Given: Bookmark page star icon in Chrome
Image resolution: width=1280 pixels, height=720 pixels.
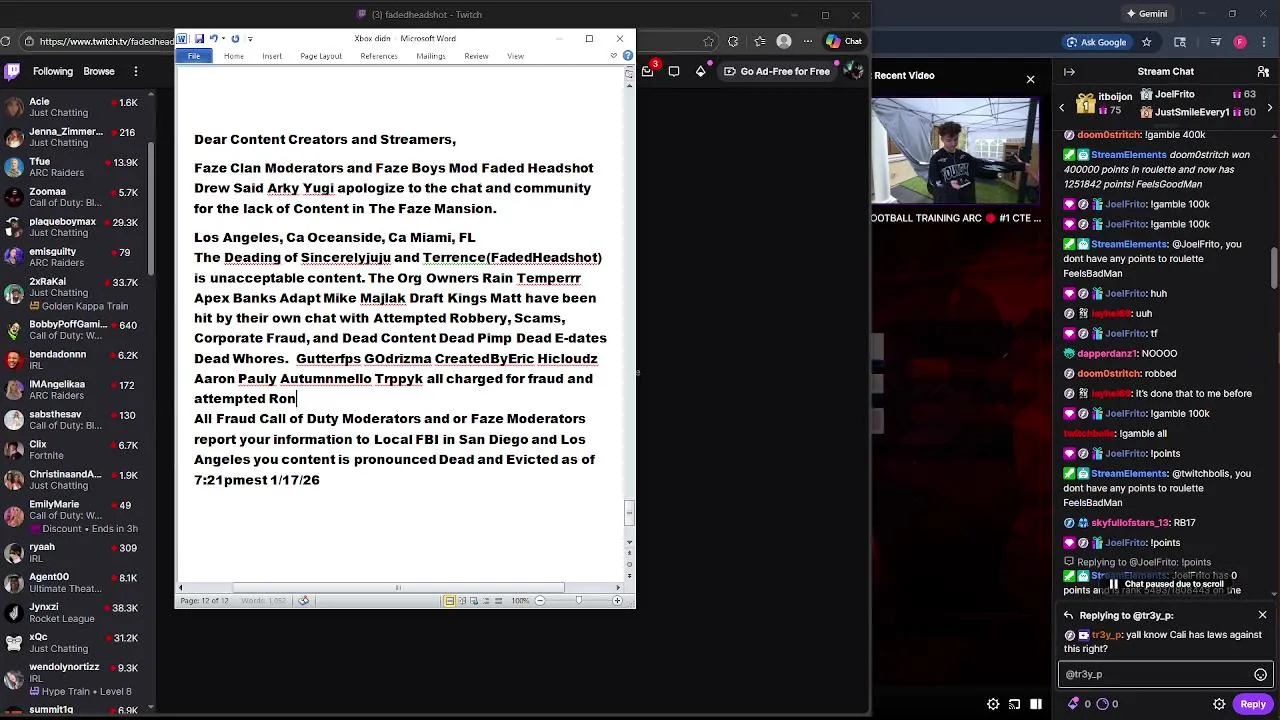Looking at the screenshot, I should pyautogui.click(x=1147, y=42).
